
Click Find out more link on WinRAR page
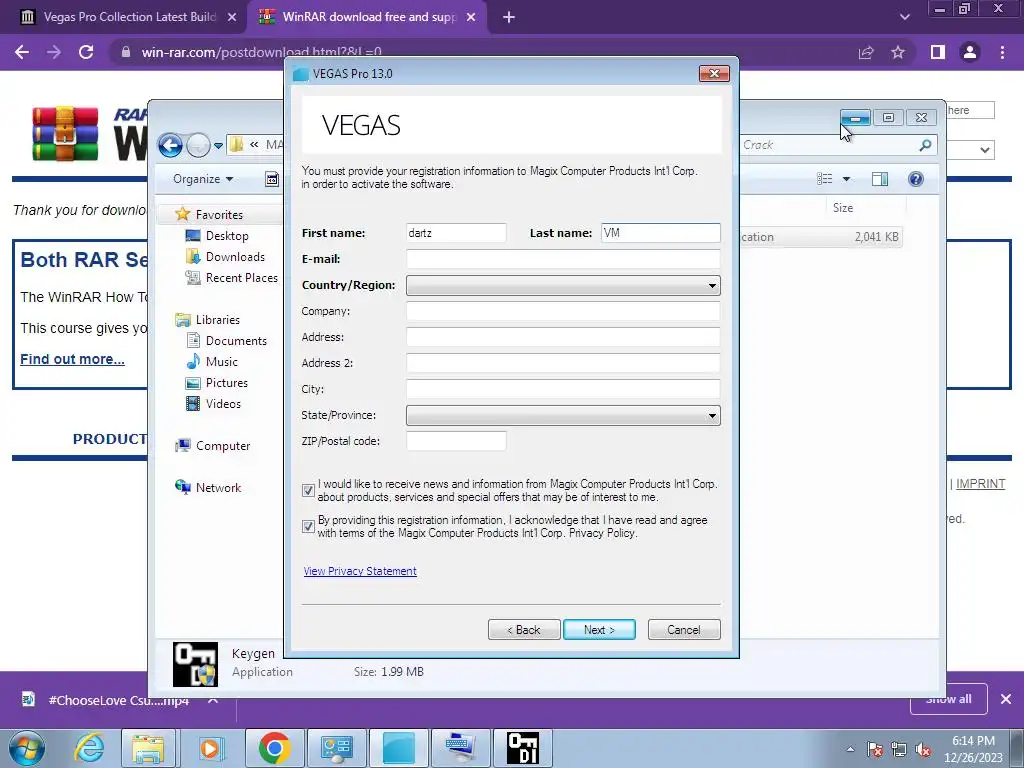[72, 359]
